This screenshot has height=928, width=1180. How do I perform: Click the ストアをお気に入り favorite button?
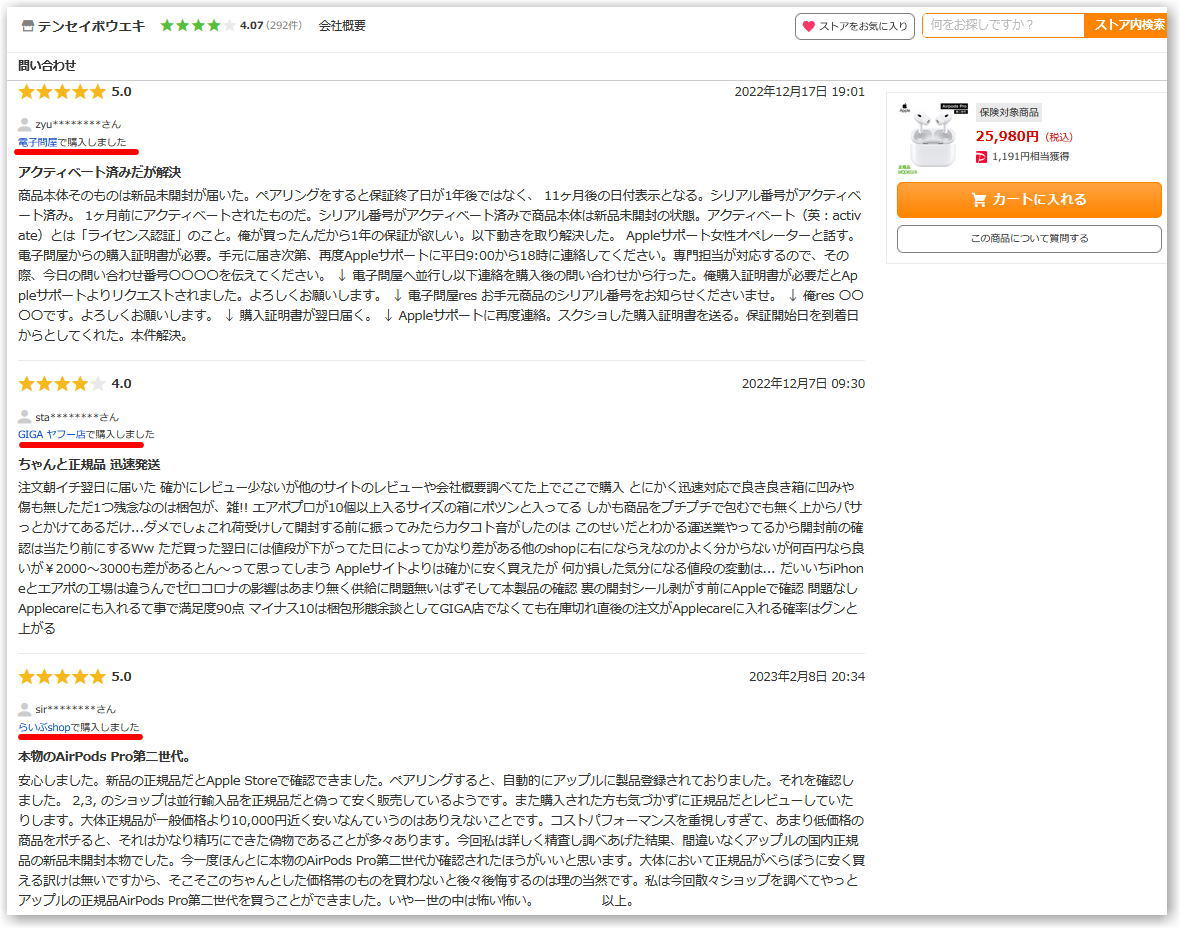point(854,26)
